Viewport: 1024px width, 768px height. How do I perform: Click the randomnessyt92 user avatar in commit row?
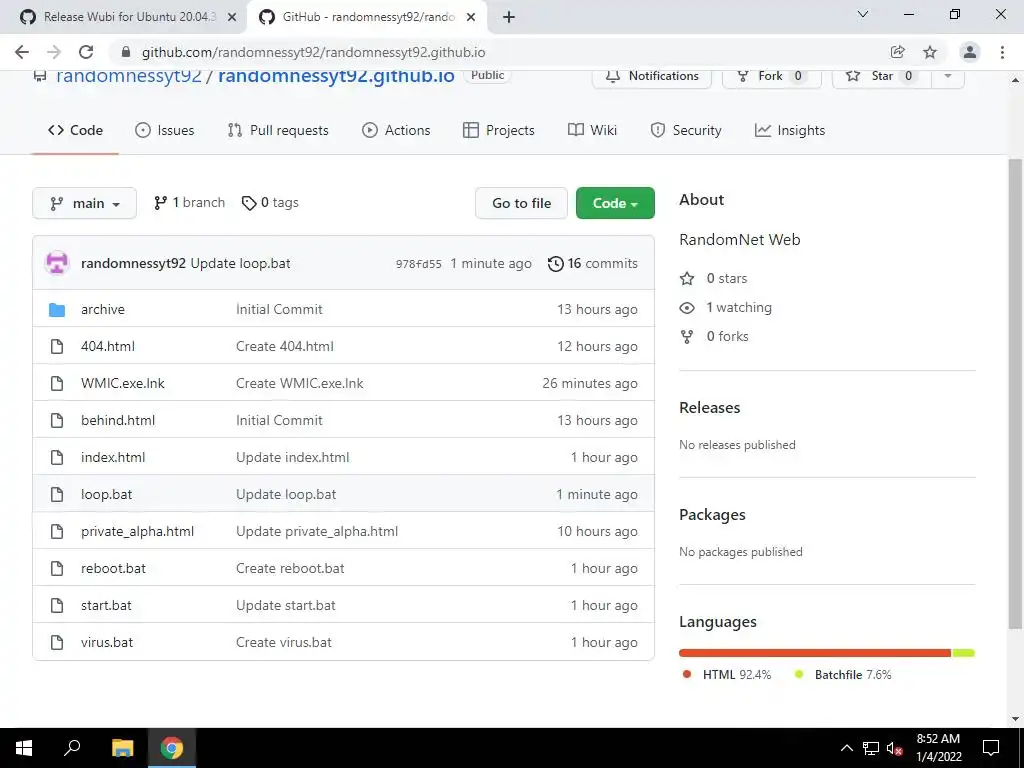coord(57,263)
